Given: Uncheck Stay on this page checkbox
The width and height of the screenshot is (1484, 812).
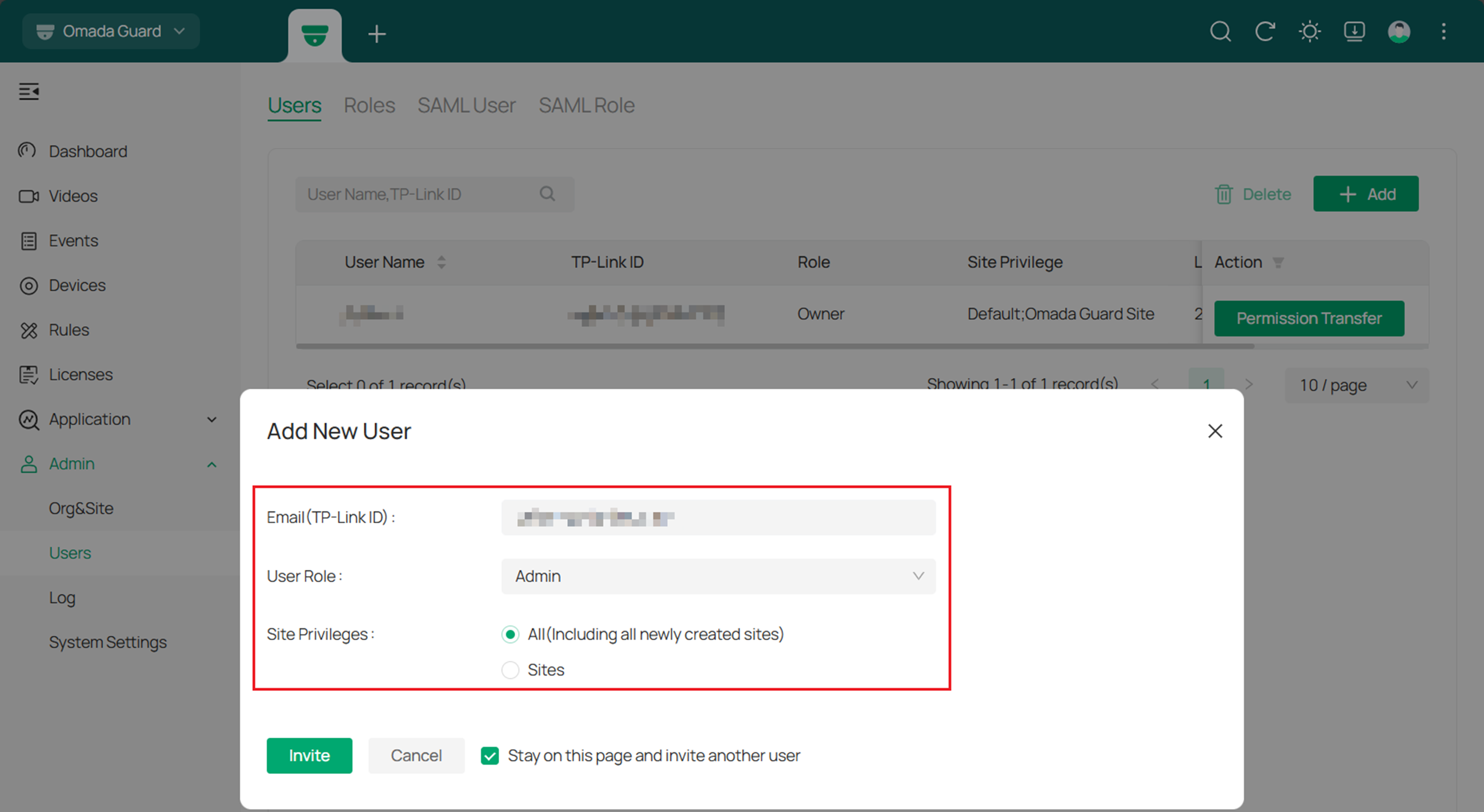Looking at the screenshot, I should (490, 756).
